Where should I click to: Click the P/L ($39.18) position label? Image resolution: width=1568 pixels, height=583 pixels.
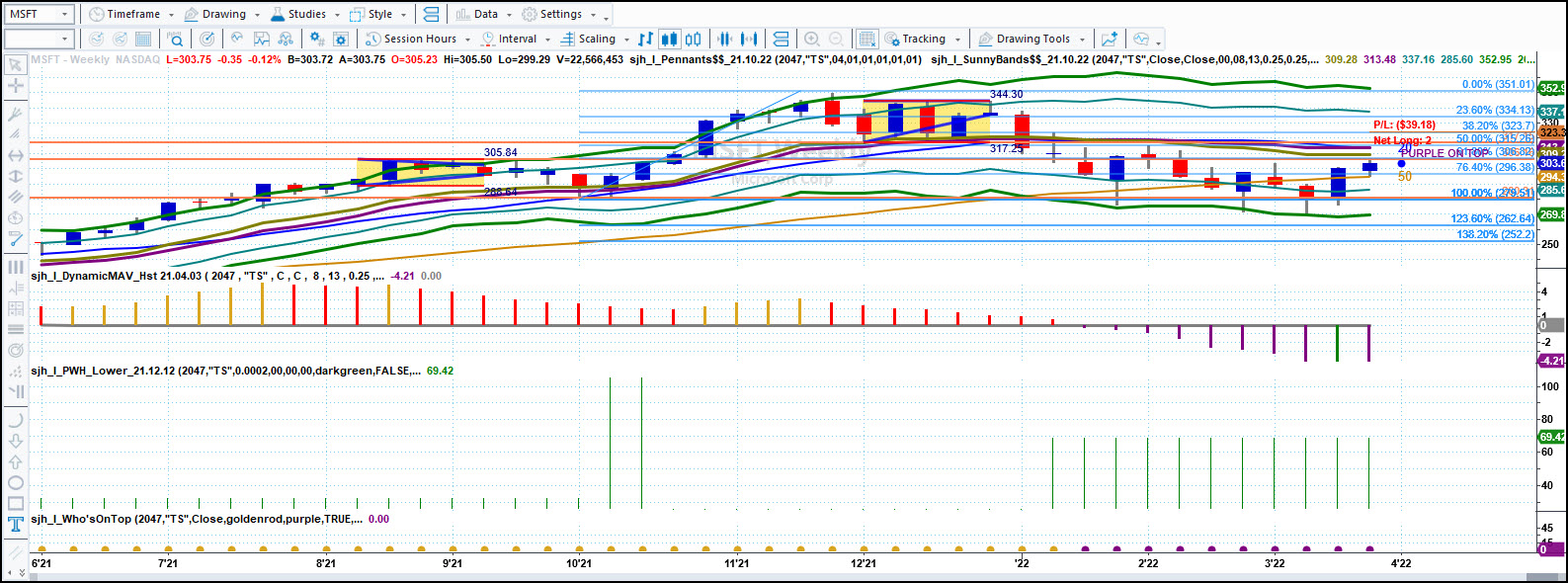tap(1404, 125)
